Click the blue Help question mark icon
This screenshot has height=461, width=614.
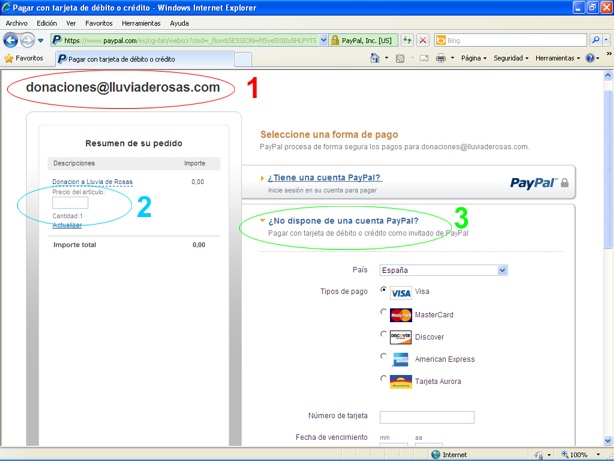(590, 58)
